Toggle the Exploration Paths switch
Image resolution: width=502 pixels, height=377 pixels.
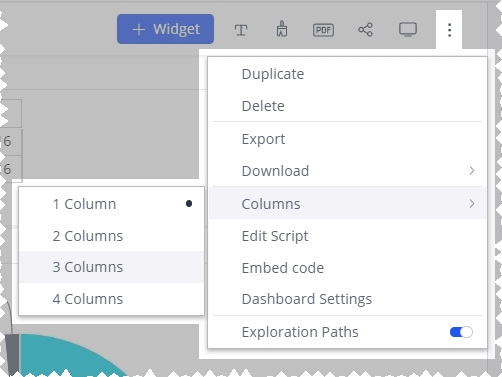click(461, 332)
